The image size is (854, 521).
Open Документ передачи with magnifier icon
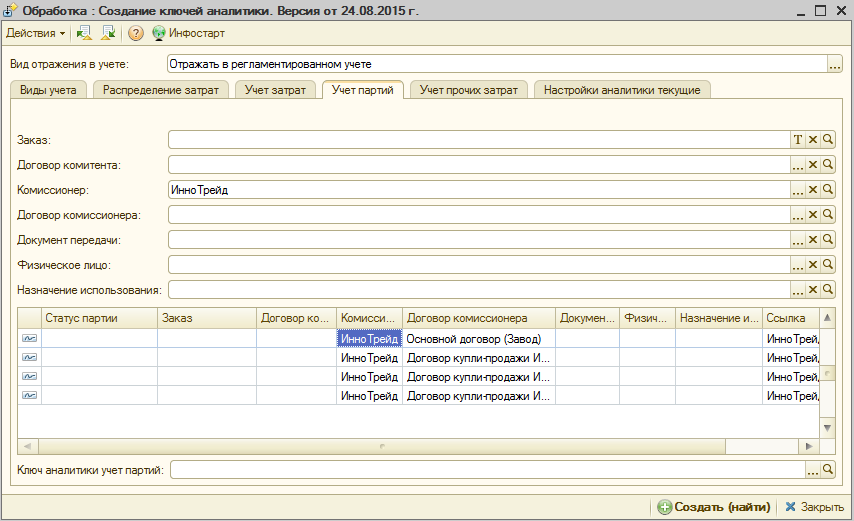827,240
